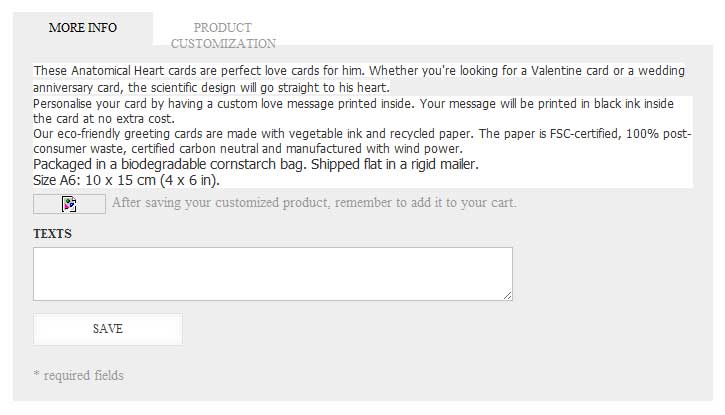Click the broken image icon beside the reminder

point(69,204)
